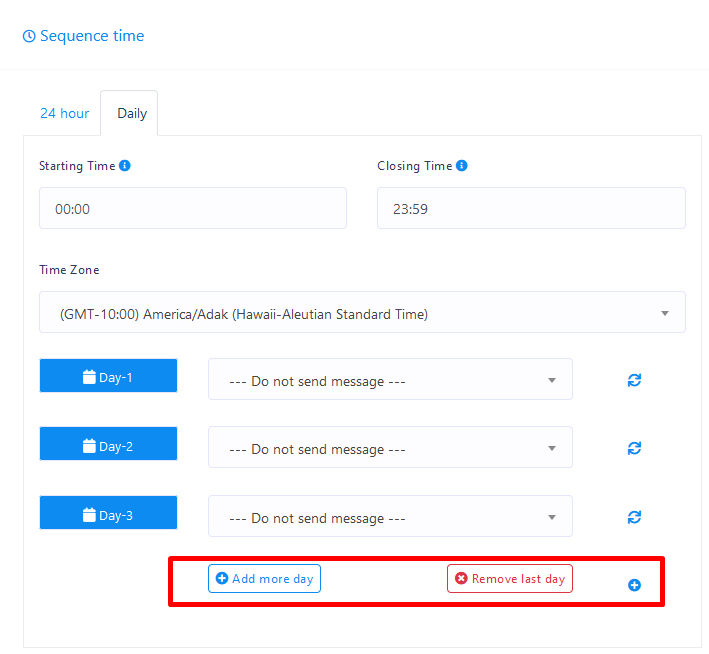Select the Daily tab
Image resolution: width=709 pixels, height=654 pixels.
[x=132, y=113]
